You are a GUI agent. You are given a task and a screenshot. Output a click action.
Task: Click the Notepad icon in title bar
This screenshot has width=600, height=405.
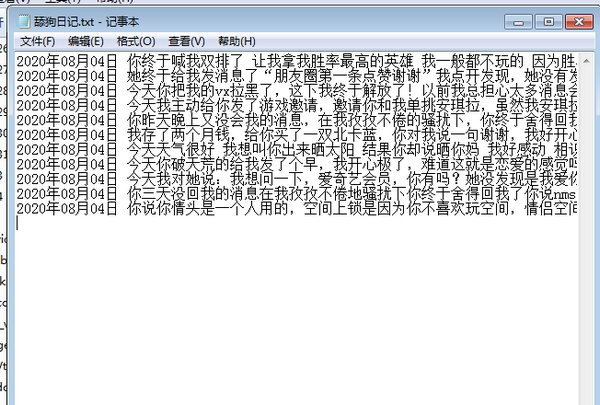click(x=24, y=21)
